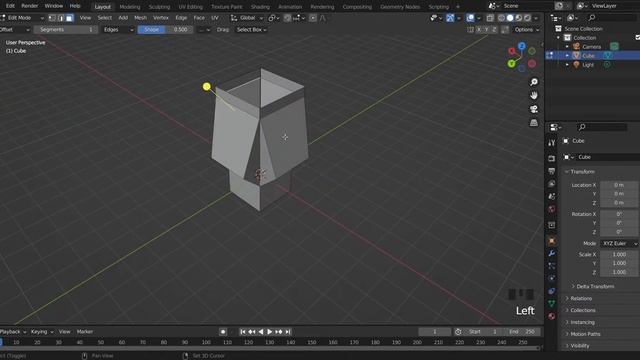The width and height of the screenshot is (640, 360).
Task: Select solid viewport shading
Action: (x=510, y=18)
